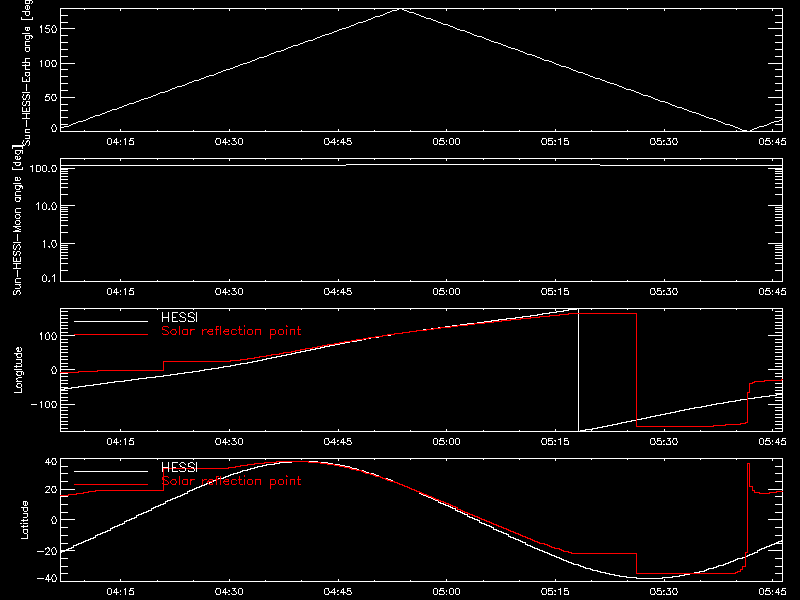This screenshot has width=800, height=600.
Task: Click the Sun-HESSI-Moon angle axis title
Action: [x=17, y=220]
